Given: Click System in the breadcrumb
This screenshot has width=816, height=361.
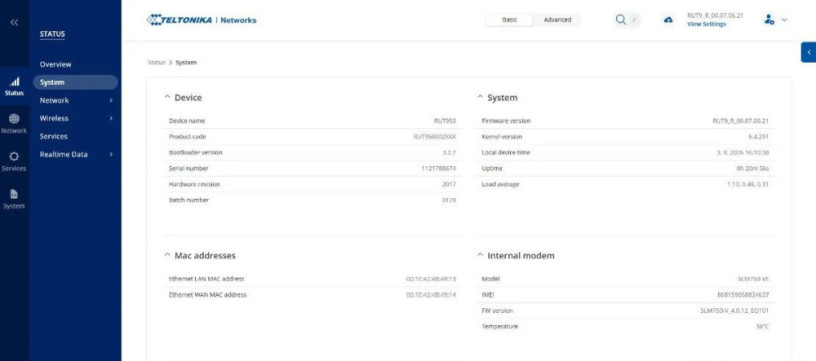Looking at the screenshot, I should click(x=186, y=62).
